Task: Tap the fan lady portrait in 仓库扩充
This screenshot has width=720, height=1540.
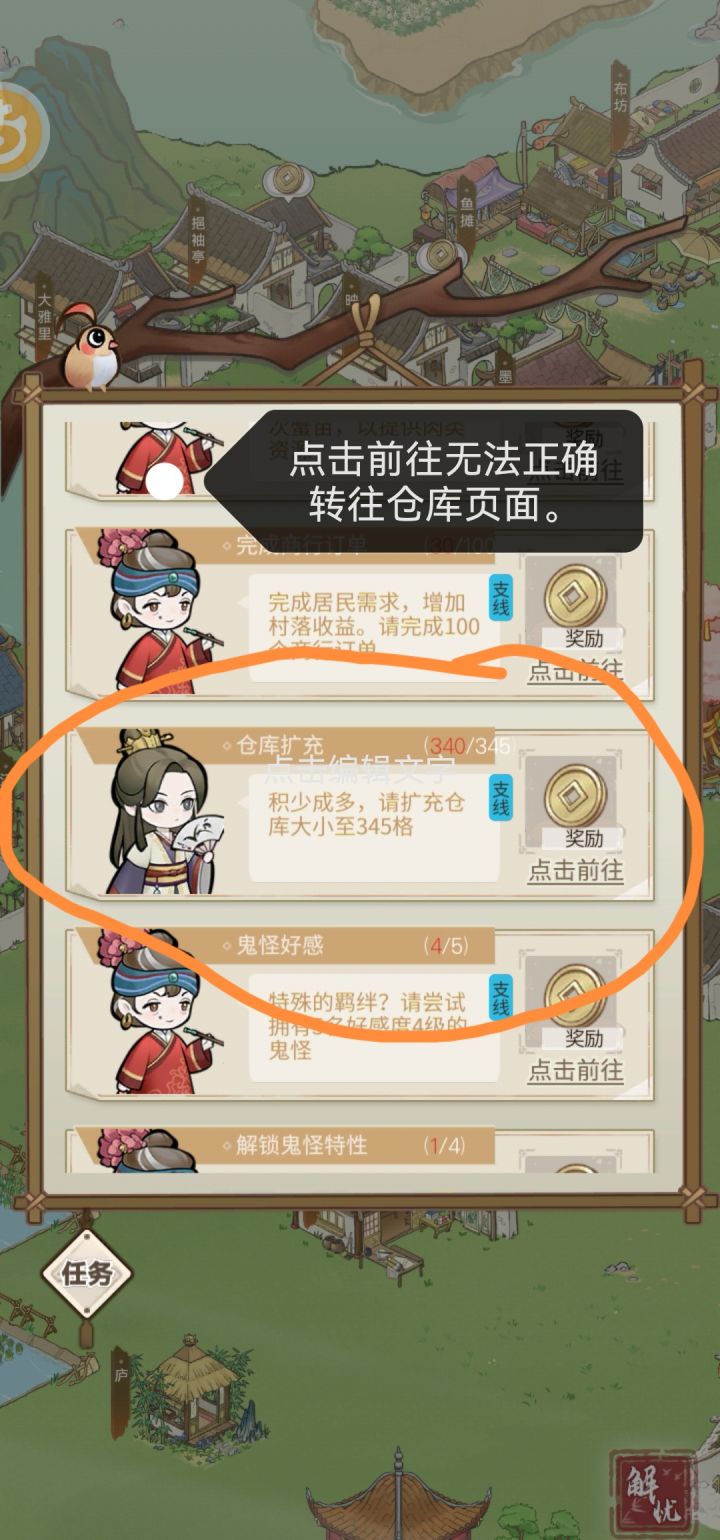Action: [x=160, y=812]
